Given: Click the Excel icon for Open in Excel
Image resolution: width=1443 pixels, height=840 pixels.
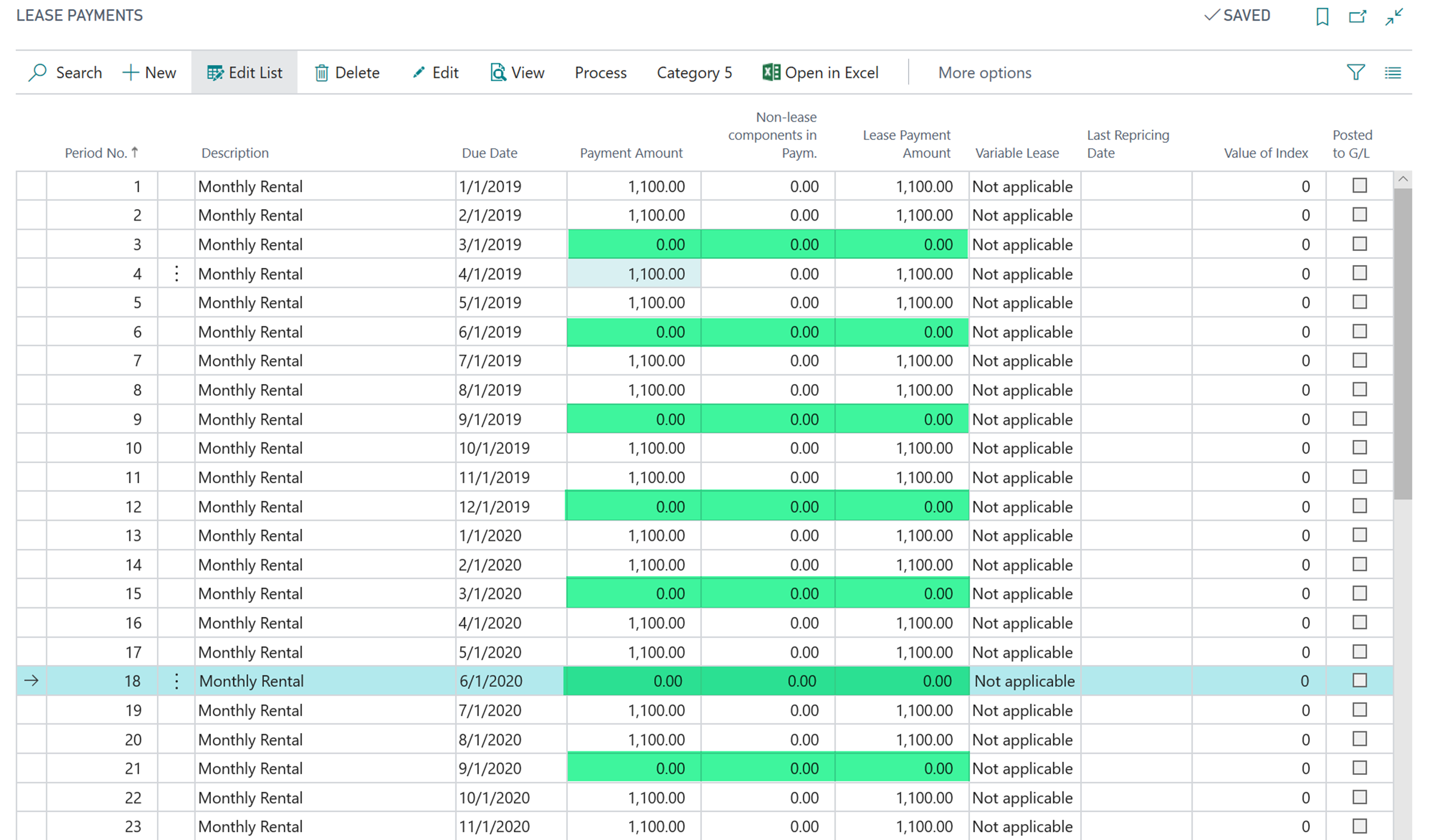Looking at the screenshot, I should (771, 72).
